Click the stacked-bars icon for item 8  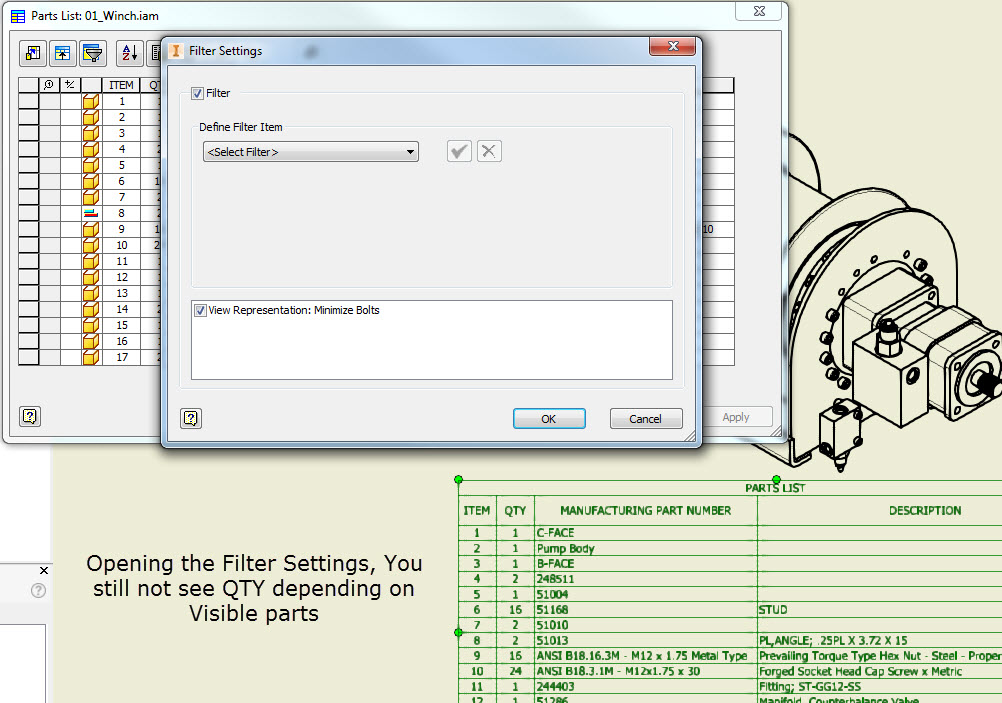(x=91, y=213)
